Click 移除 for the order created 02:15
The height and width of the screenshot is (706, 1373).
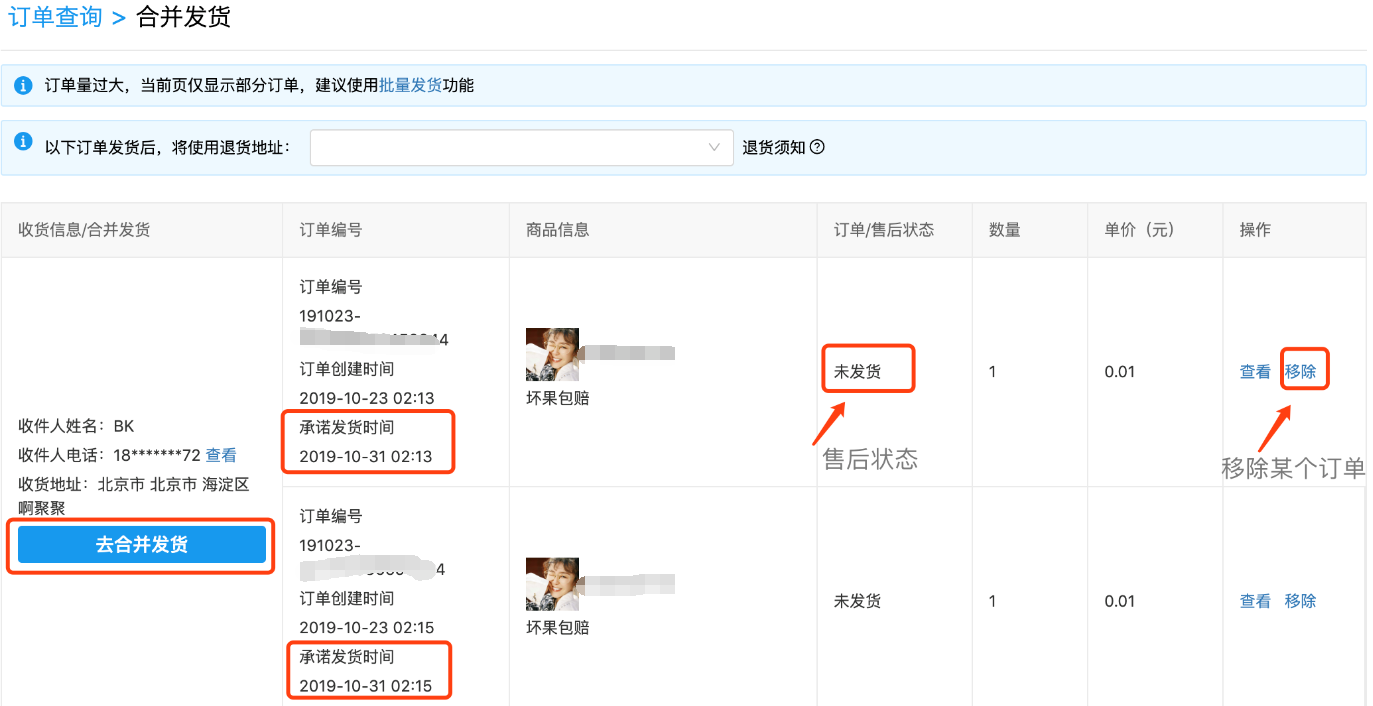1300,601
